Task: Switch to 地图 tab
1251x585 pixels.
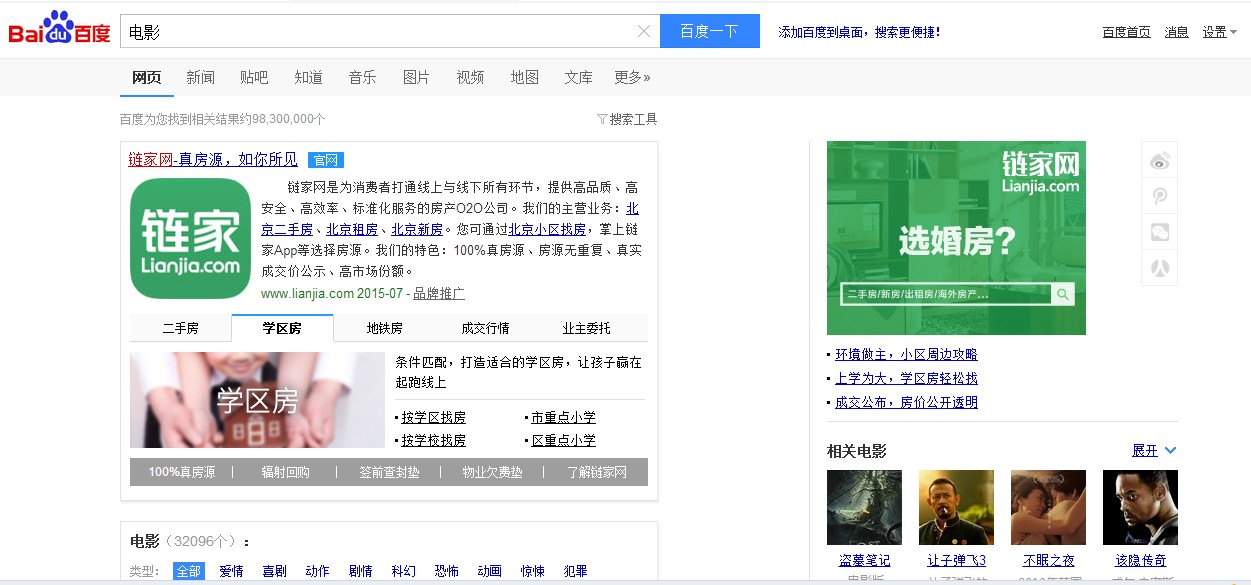Action: pos(524,77)
